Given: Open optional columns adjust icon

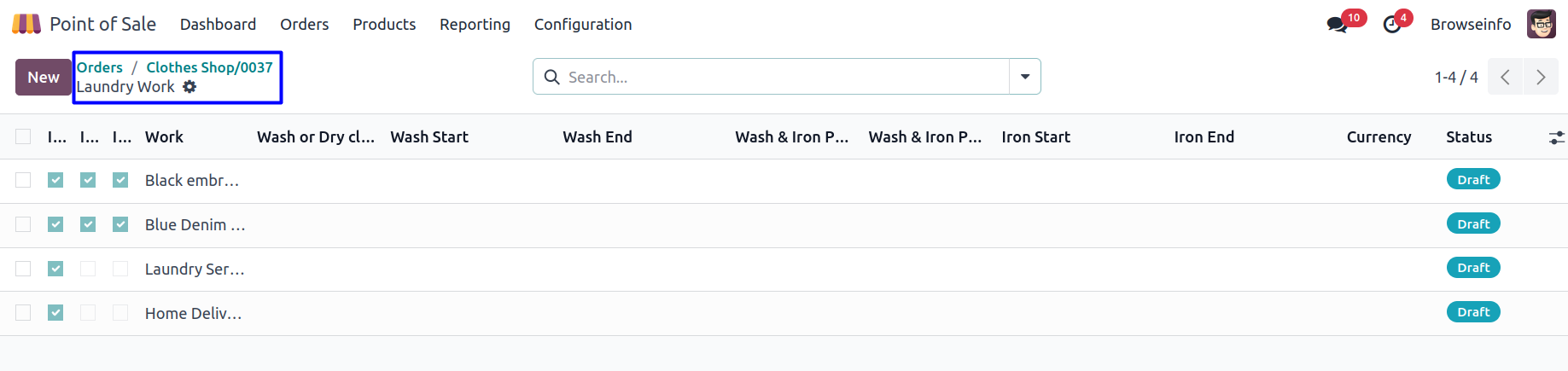Looking at the screenshot, I should point(1557,137).
